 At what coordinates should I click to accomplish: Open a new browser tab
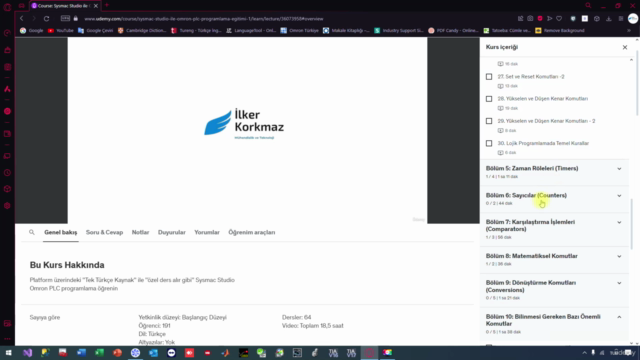107,5
